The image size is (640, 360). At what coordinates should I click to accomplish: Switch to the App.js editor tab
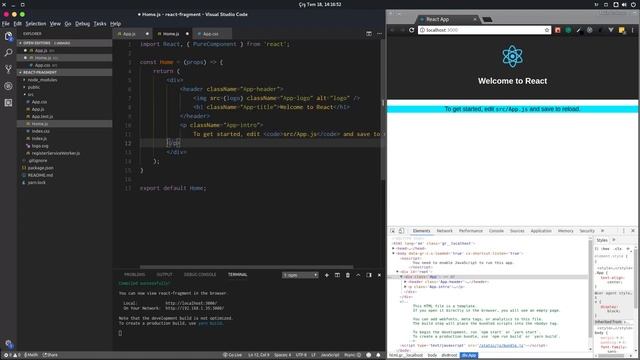pyautogui.click(x=129, y=34)
